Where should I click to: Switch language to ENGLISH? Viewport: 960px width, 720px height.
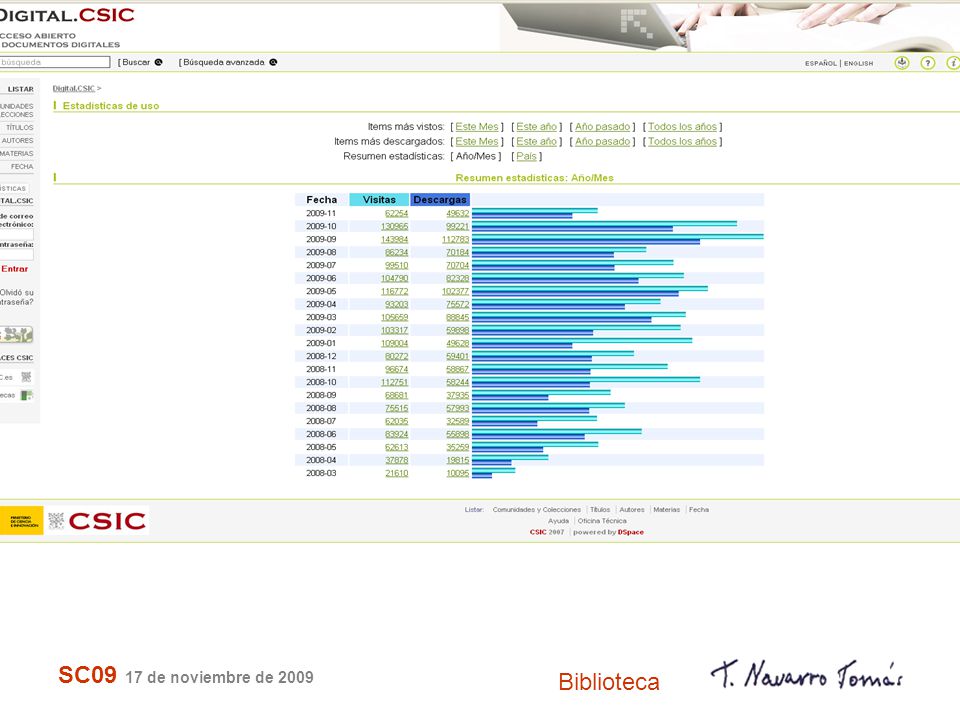tap(858, 63)
